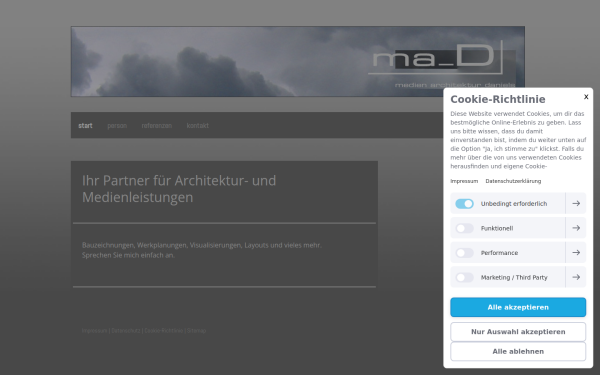Click the Cookie-Richtlinie dialog title

(x=497, y=99)
